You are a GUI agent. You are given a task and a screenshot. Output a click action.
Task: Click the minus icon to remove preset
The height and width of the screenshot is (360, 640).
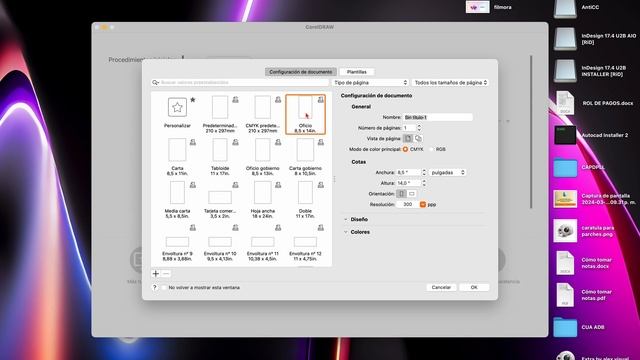(166, 273)
